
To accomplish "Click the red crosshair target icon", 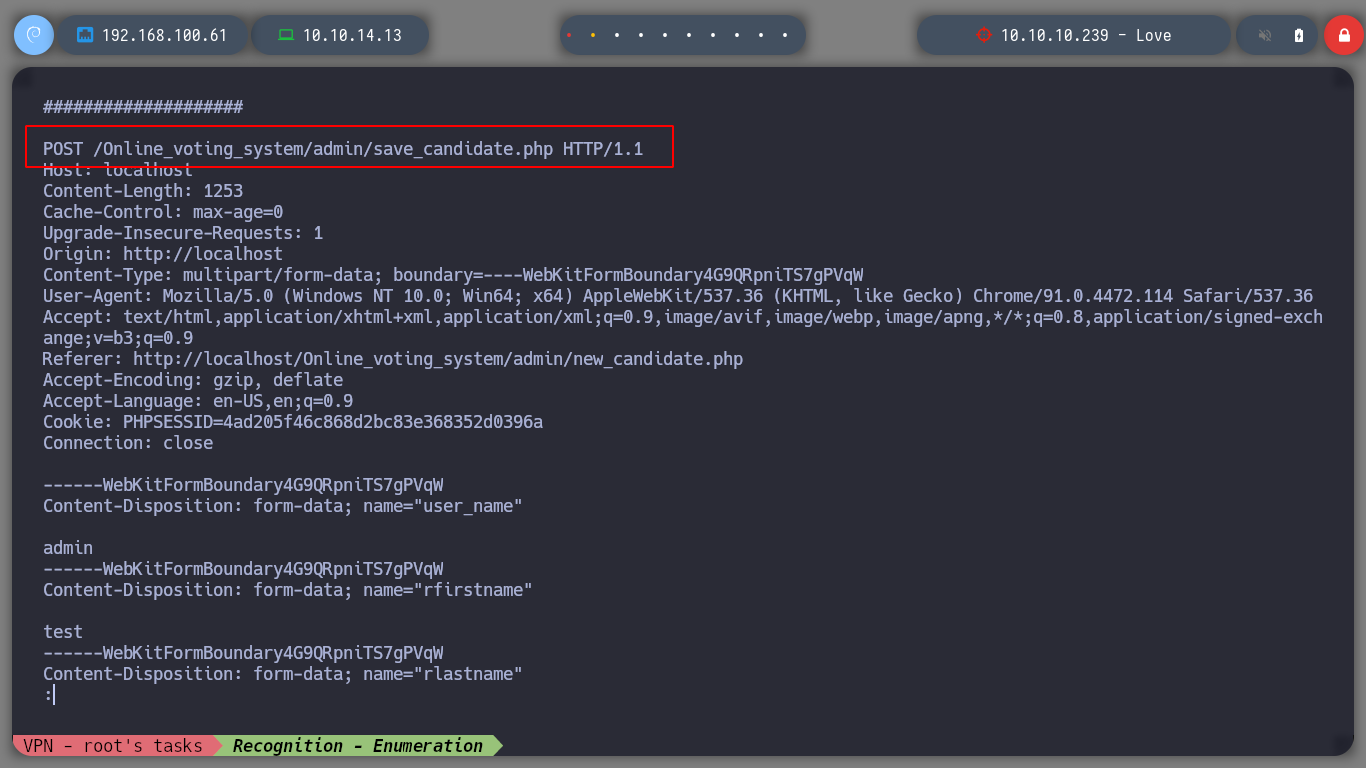I will tap(983, 35).
